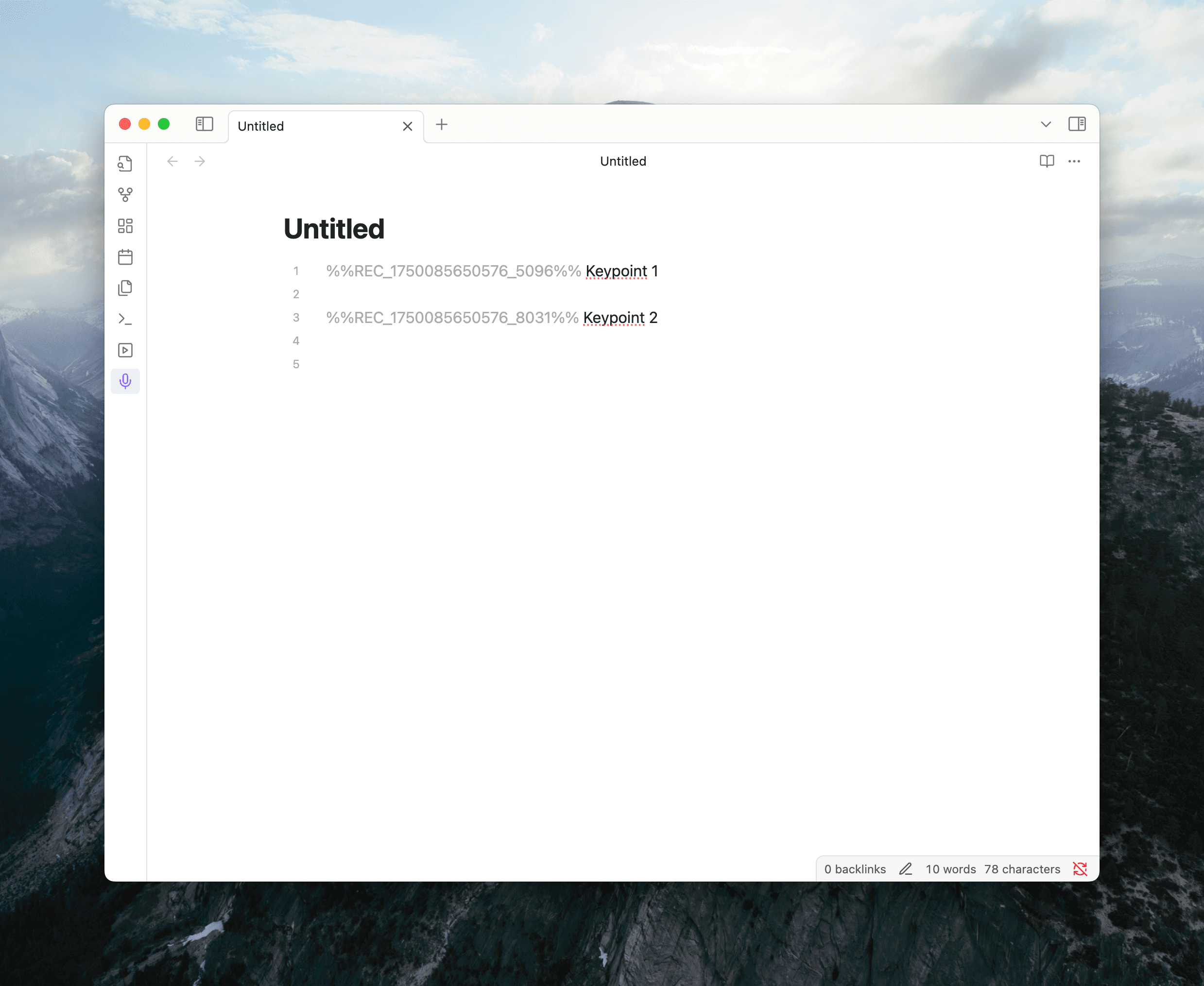This screenshot has height=986, width=1204.
Task: Open the Graph view icon
Action: click(x=125, y=195)
